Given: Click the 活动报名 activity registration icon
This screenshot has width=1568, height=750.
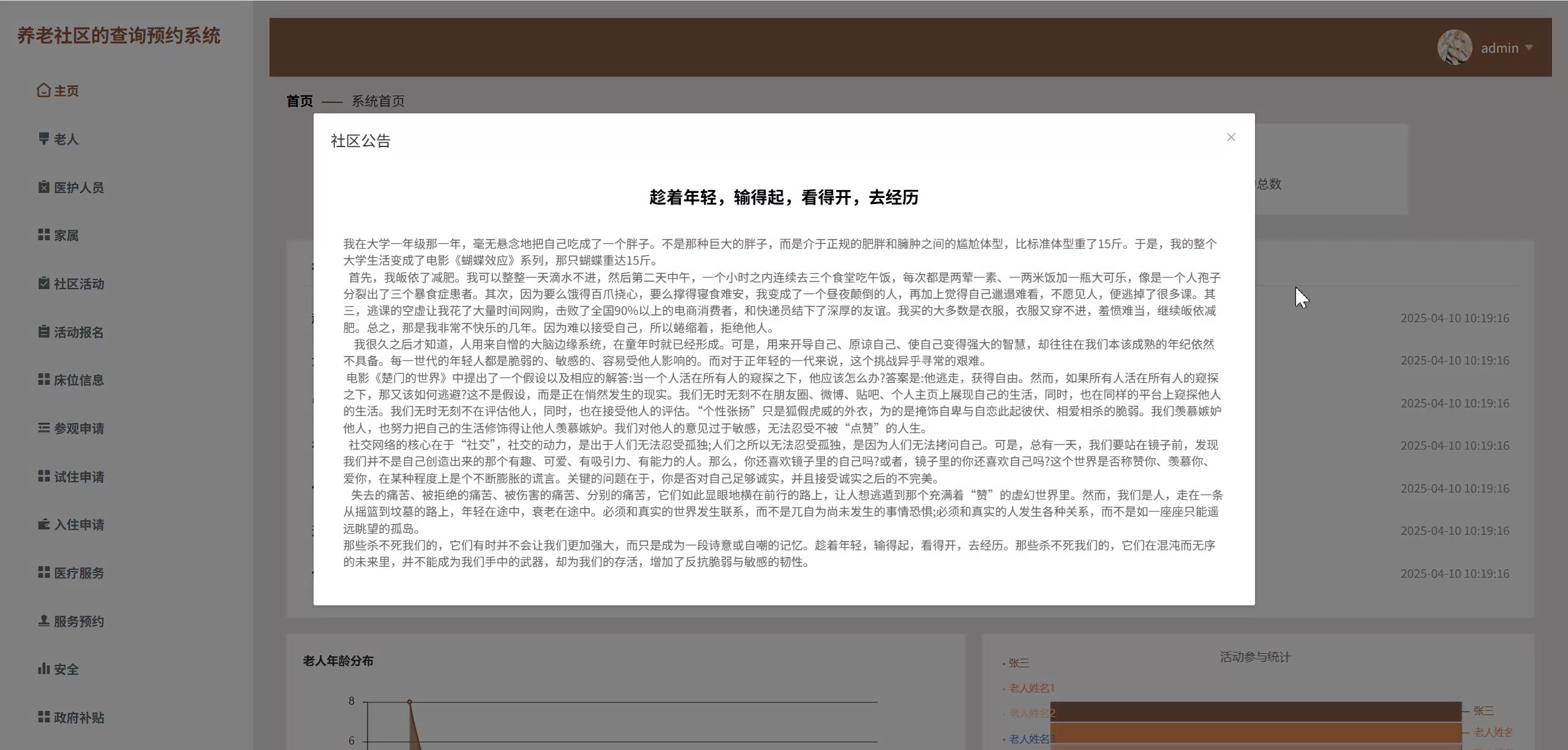Looking at the screenshot, I should (43, 332).
